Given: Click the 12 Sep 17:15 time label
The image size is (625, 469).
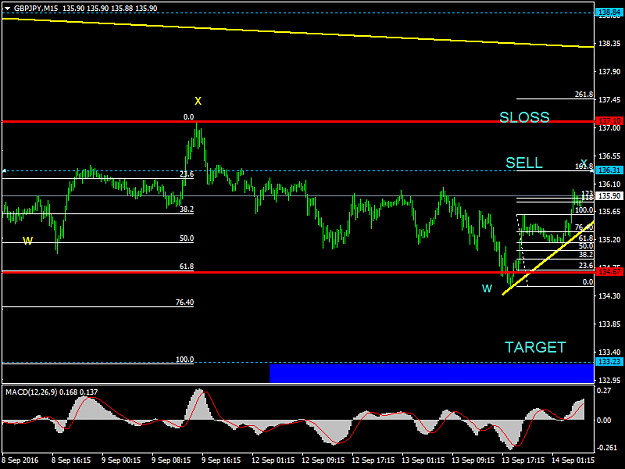Looking at the screenshot, I should (373, 460).
